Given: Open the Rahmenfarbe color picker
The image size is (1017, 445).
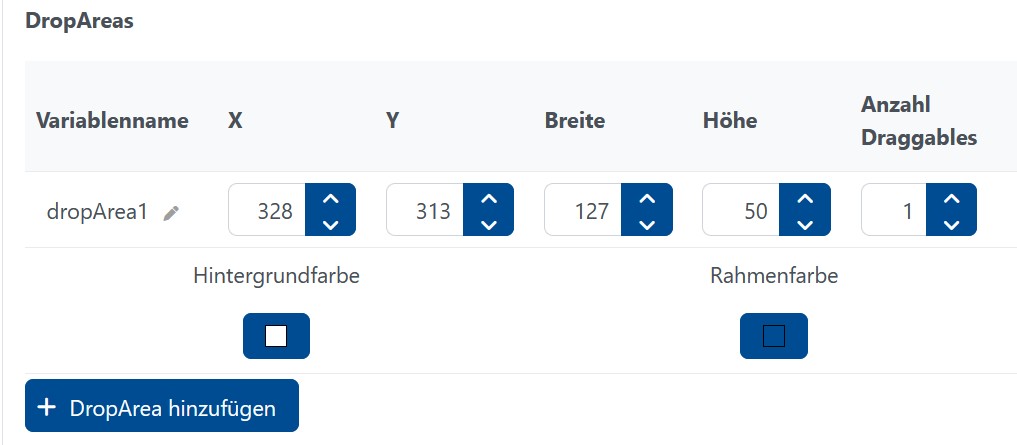Looking at the screenshot, I should [x=773, y=336].
